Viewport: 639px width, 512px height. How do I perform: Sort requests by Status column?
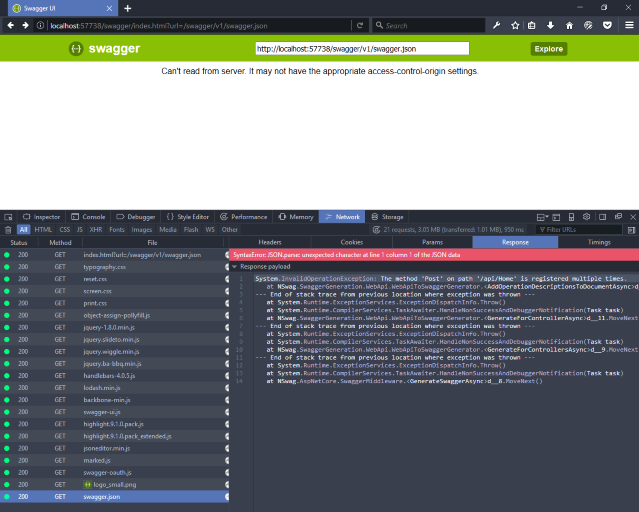19,243
